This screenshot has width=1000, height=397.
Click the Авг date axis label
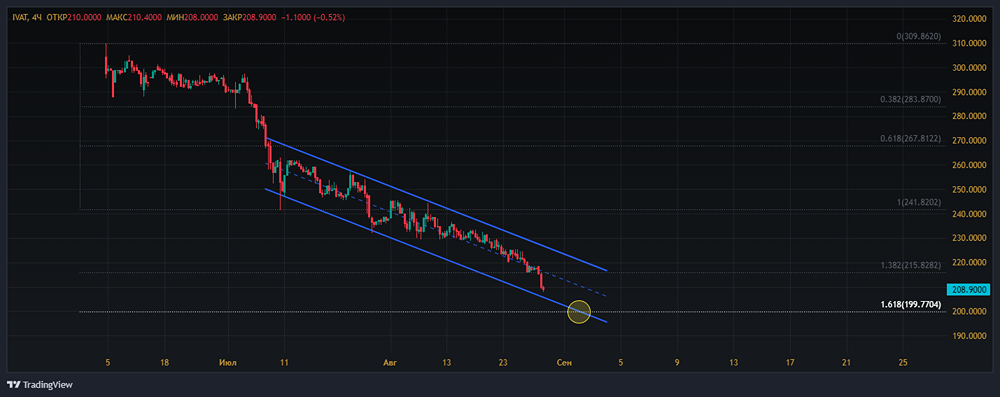389,363
